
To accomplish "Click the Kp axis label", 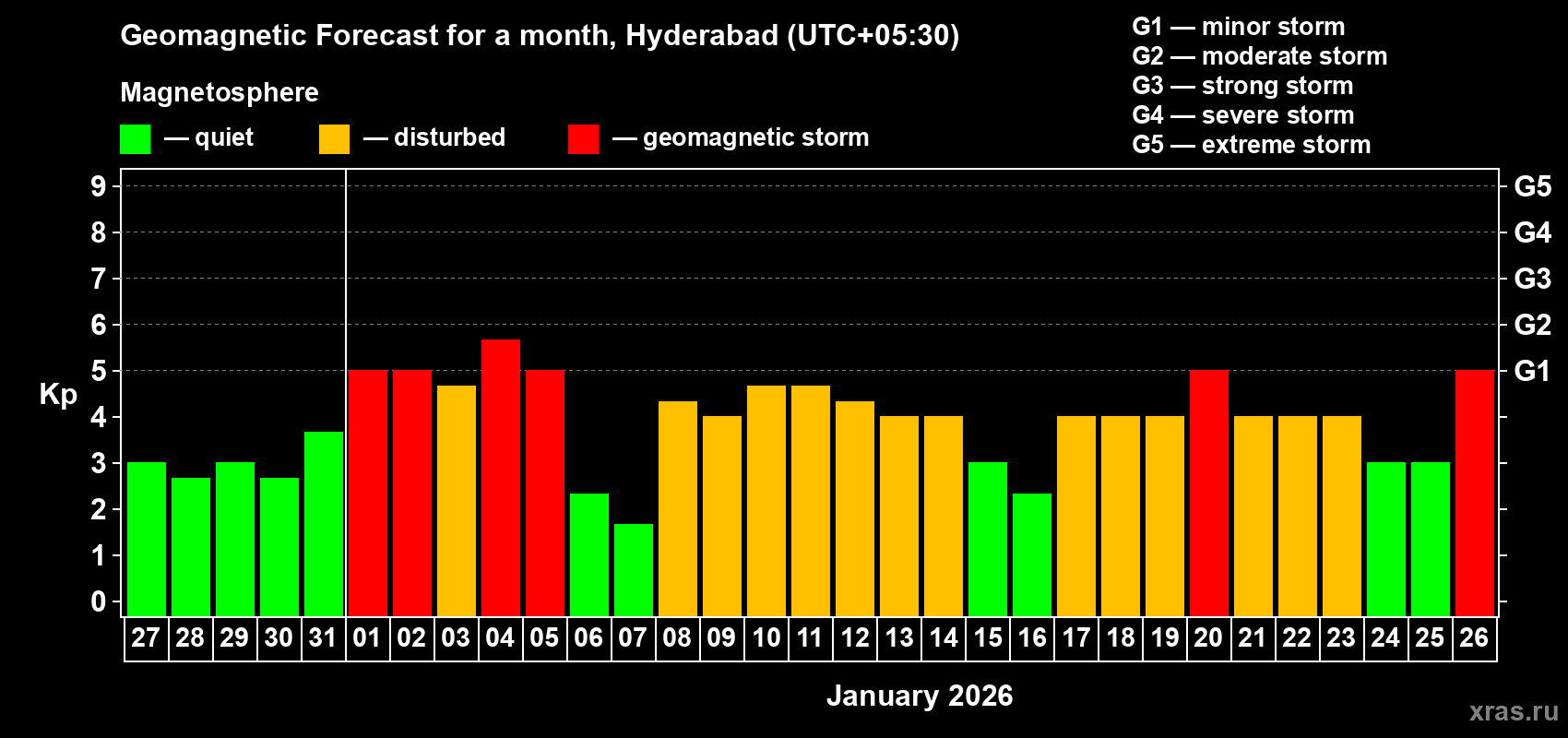I will coord(58,395).
